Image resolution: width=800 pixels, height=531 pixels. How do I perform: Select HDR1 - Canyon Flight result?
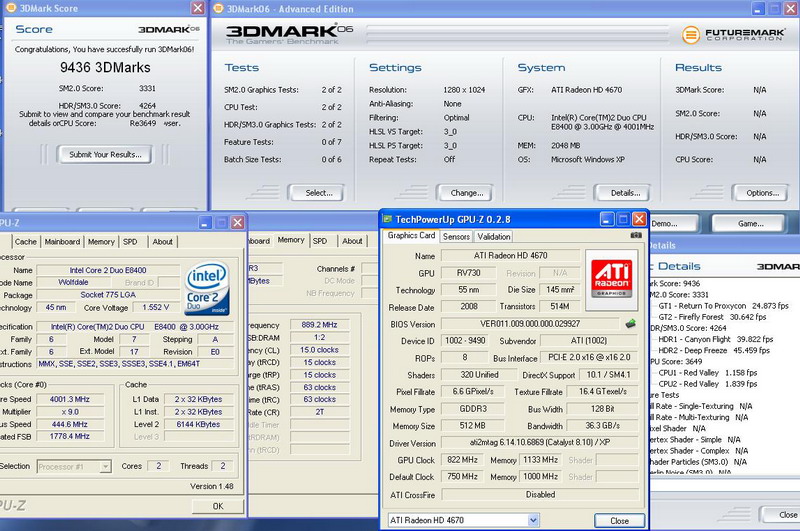(715, 339)
